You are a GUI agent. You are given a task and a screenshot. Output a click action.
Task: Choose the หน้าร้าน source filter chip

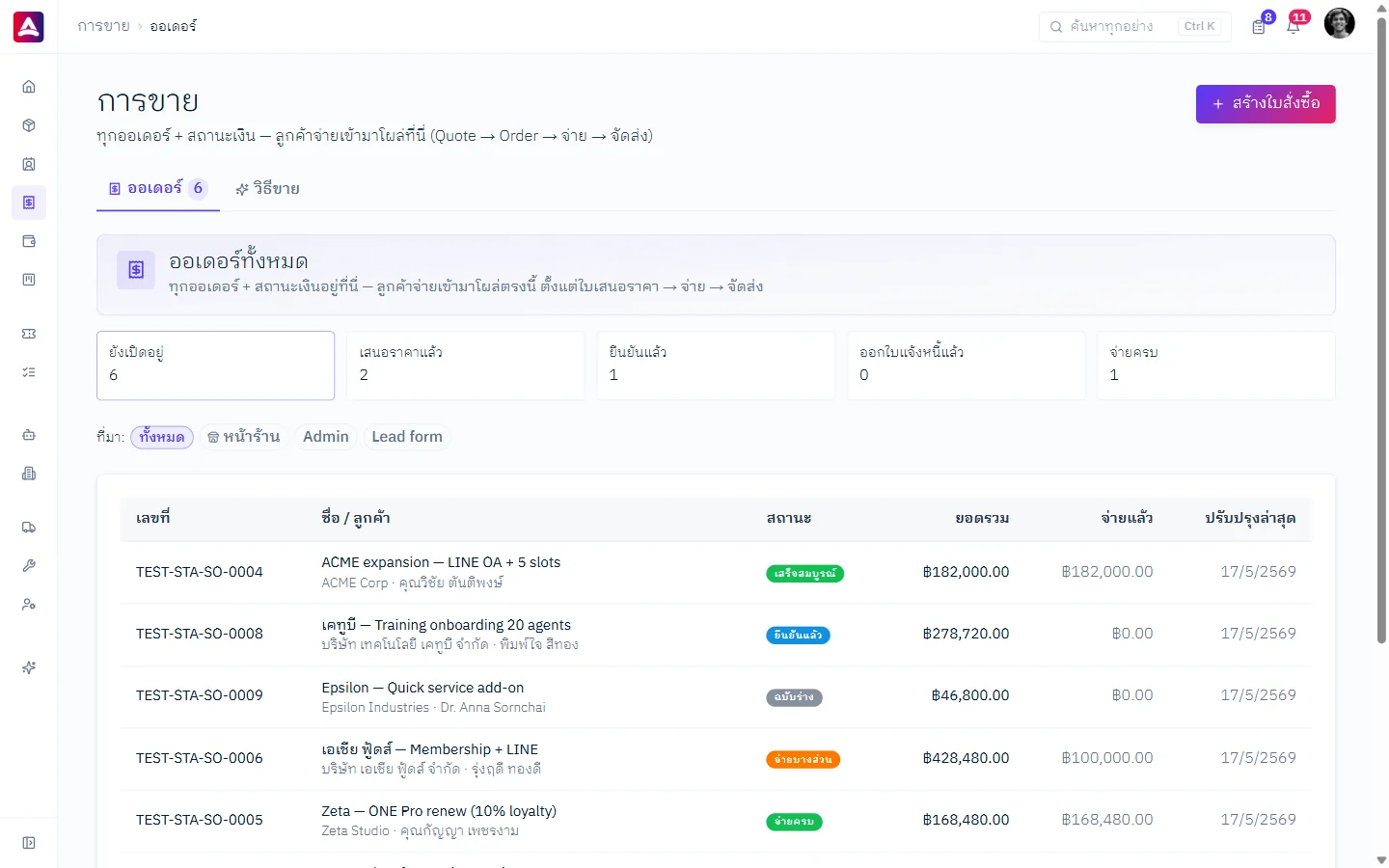pos(244,437)
